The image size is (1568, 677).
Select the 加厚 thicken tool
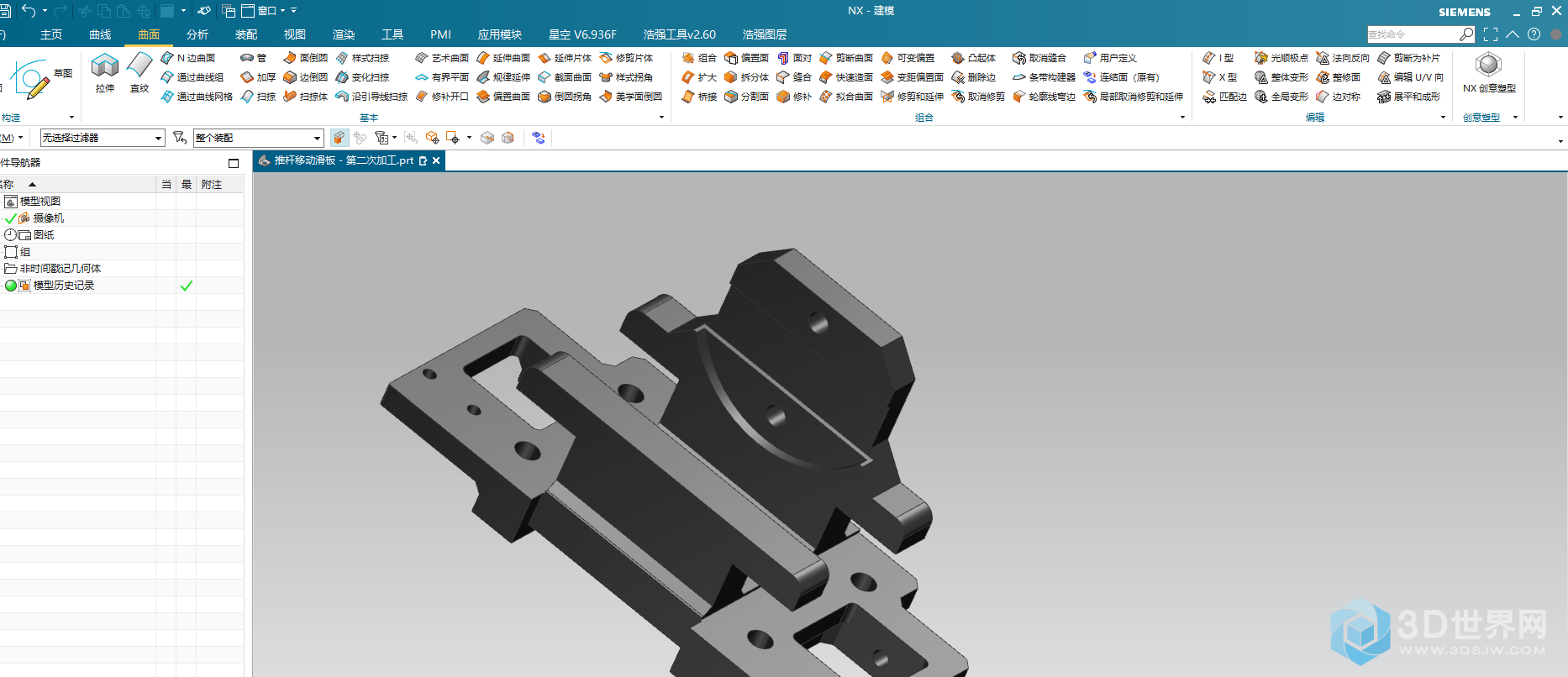[258, 77]
